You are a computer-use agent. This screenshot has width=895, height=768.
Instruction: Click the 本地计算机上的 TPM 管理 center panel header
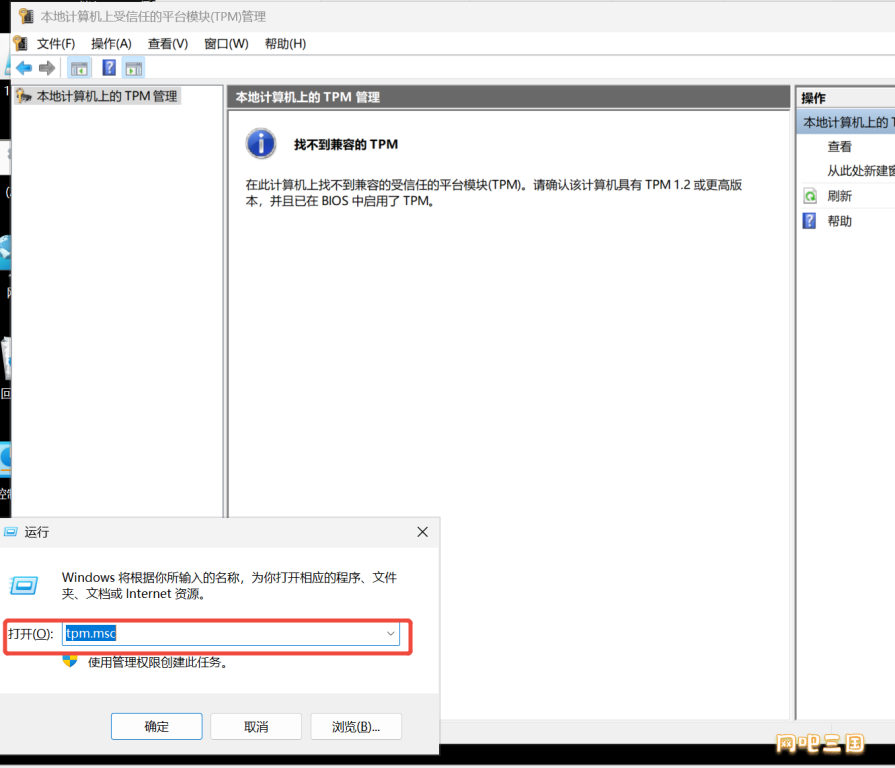(509, 97)
